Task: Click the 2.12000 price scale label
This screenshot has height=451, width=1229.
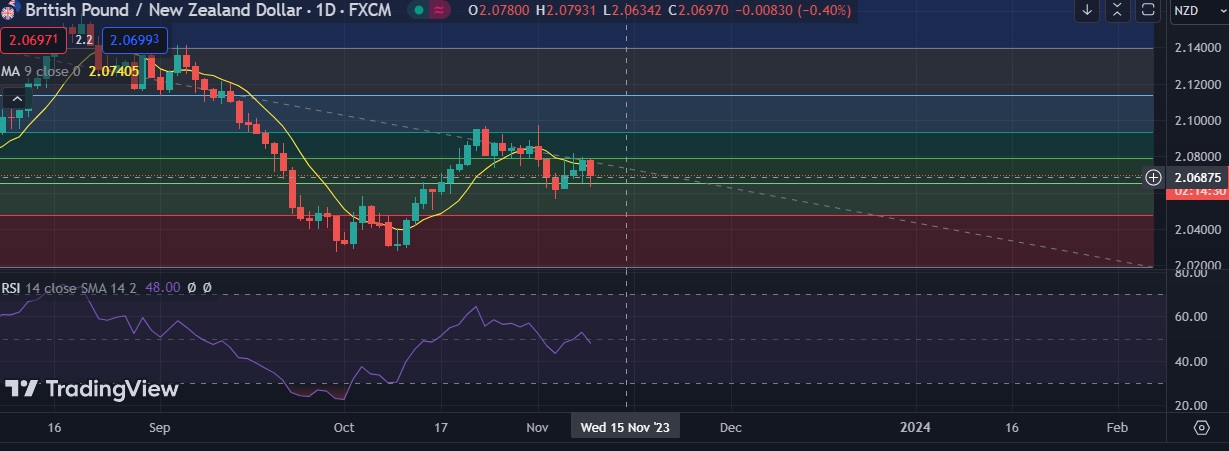Action: pyautogui.click(x=1197, y=85)
